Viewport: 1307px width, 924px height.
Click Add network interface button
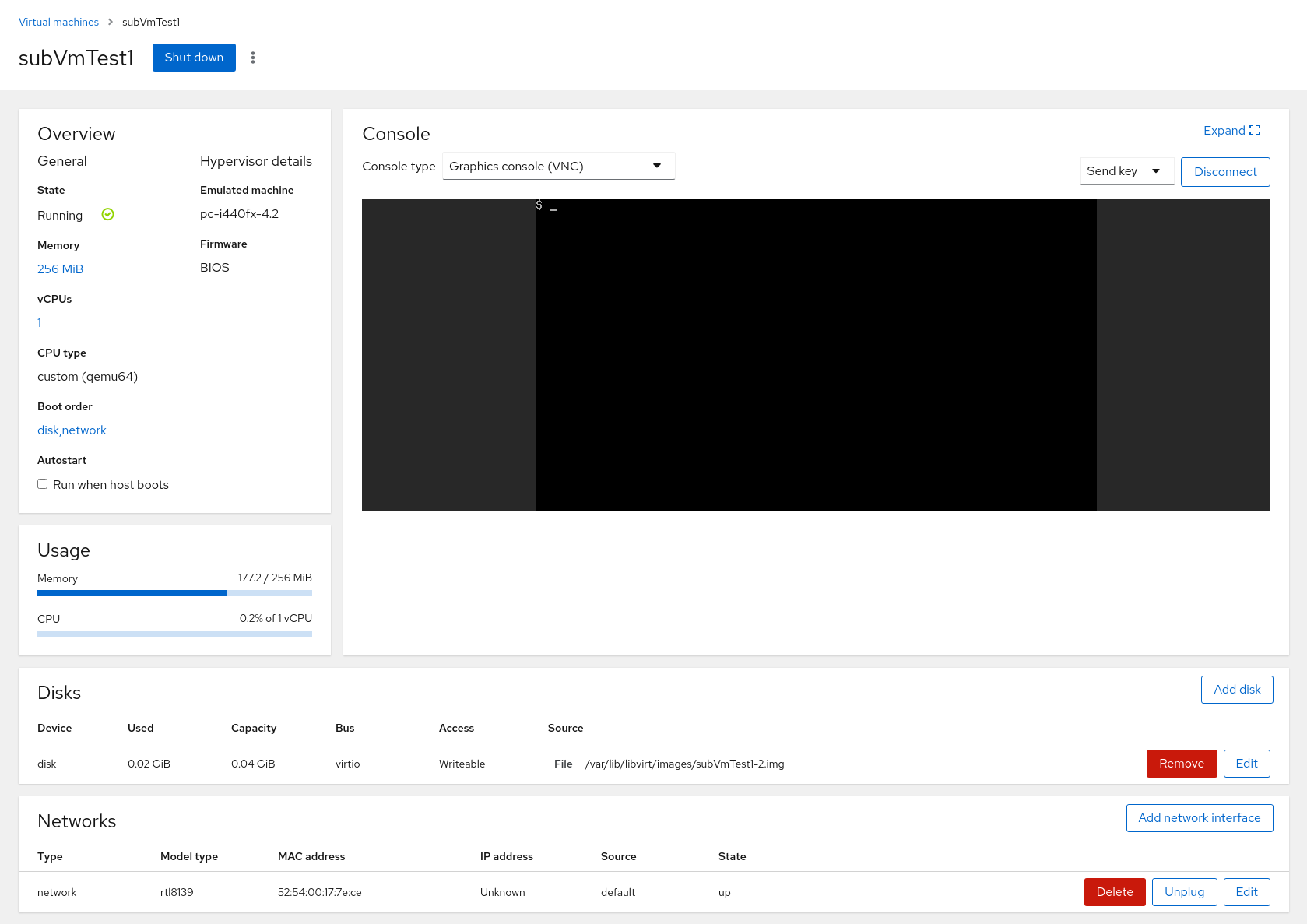click(1199, 818)
